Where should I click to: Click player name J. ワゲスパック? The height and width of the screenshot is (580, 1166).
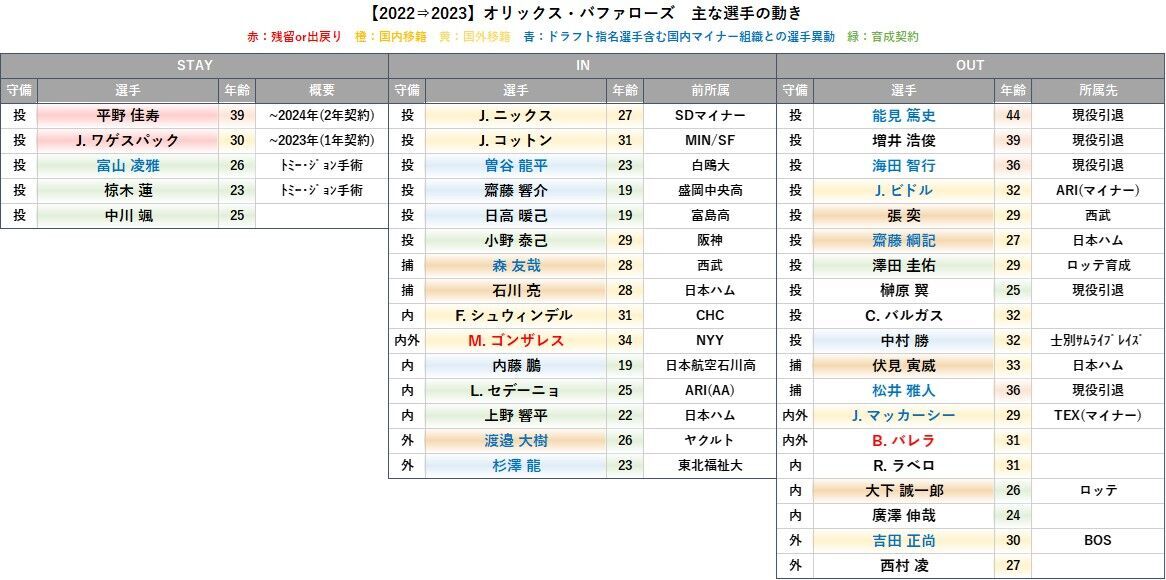128,141
